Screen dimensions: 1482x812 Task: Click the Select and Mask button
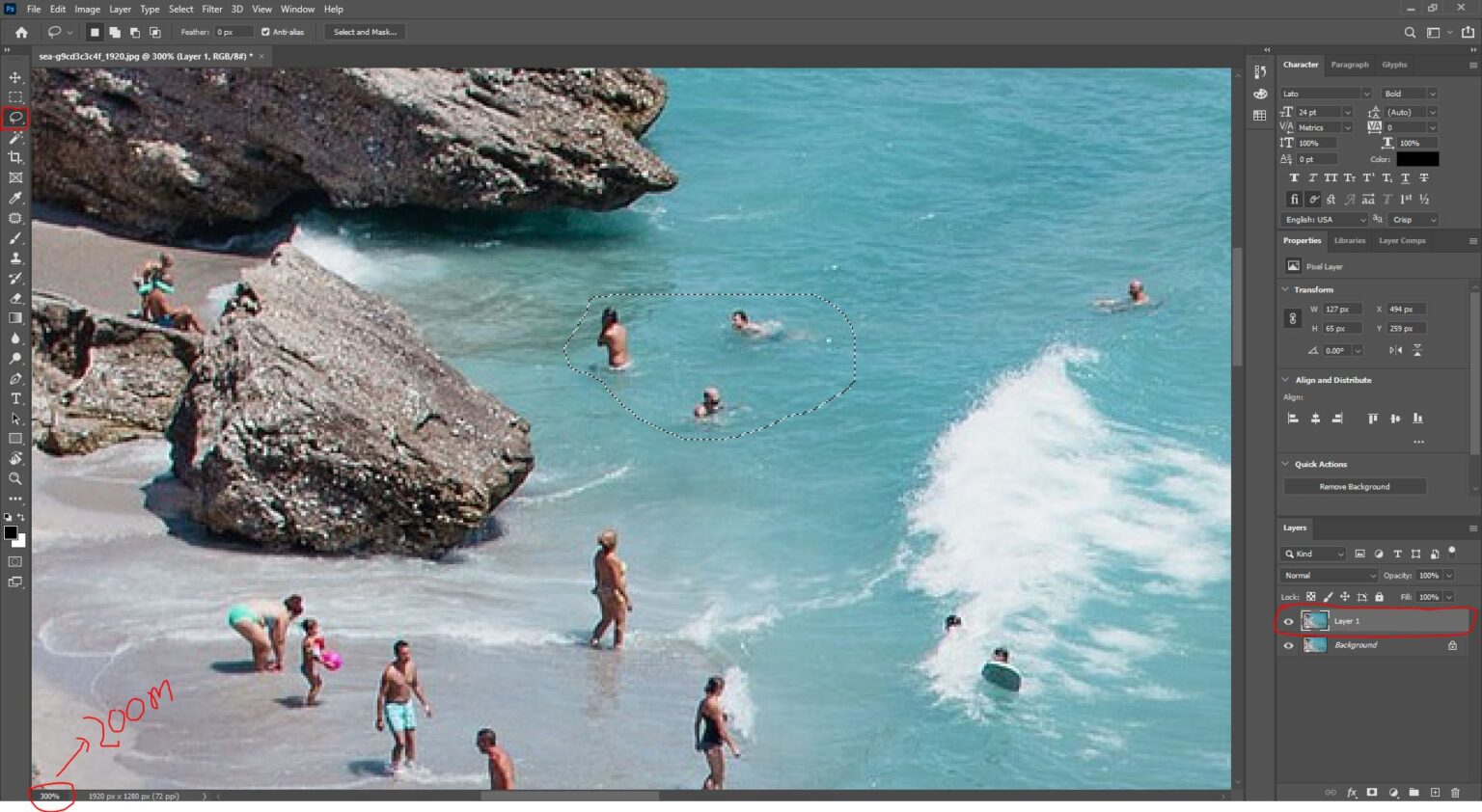pyautogui.click(x=365, y=32)
